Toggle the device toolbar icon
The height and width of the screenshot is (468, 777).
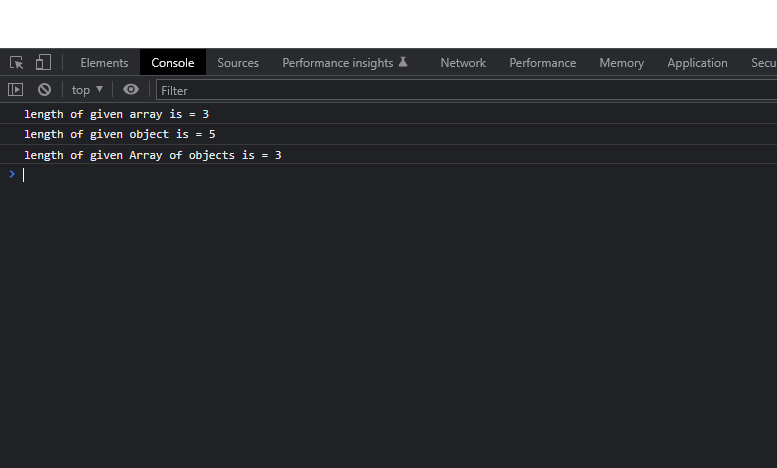pos(43,62)
